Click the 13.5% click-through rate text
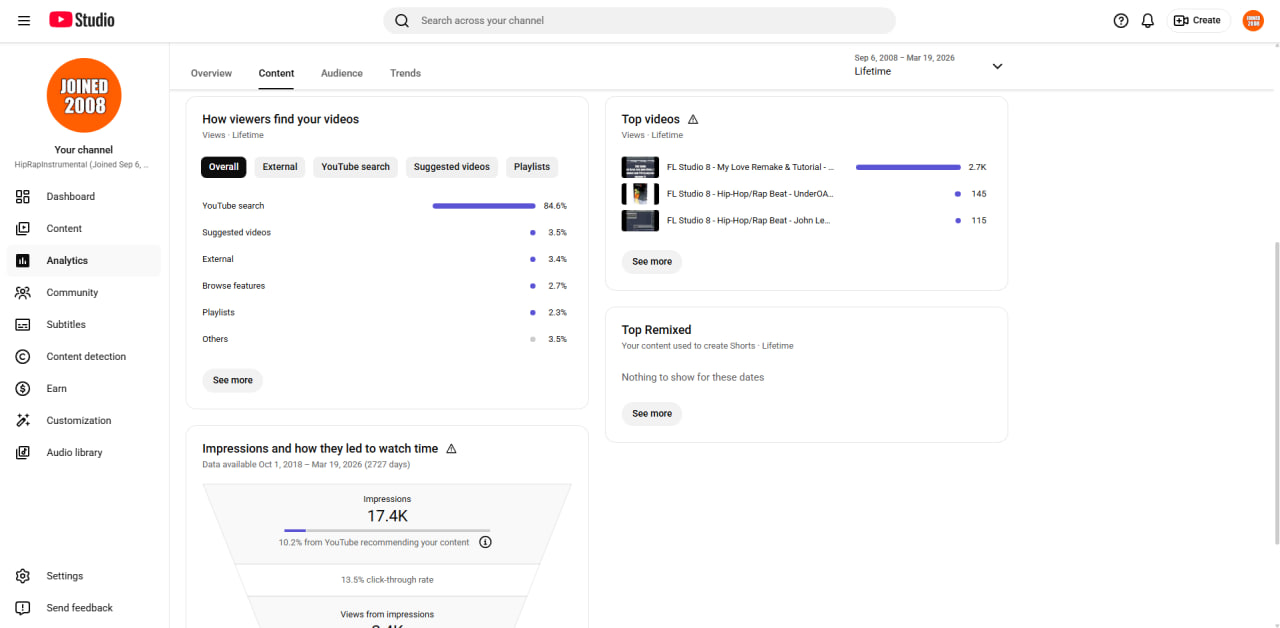 pyautogui.click(x=387, y=580)
